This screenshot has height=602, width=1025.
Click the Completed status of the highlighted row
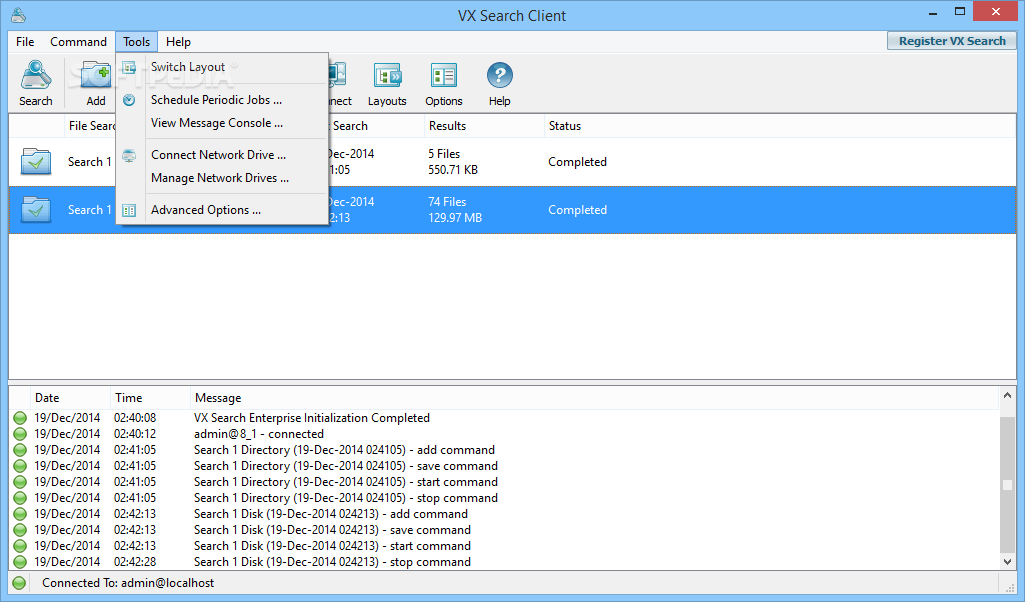[x=577, y=210]
